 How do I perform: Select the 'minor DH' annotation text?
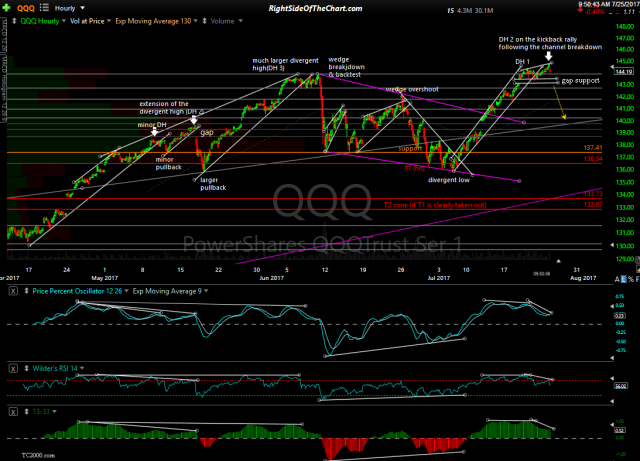[x=152, y=125]
